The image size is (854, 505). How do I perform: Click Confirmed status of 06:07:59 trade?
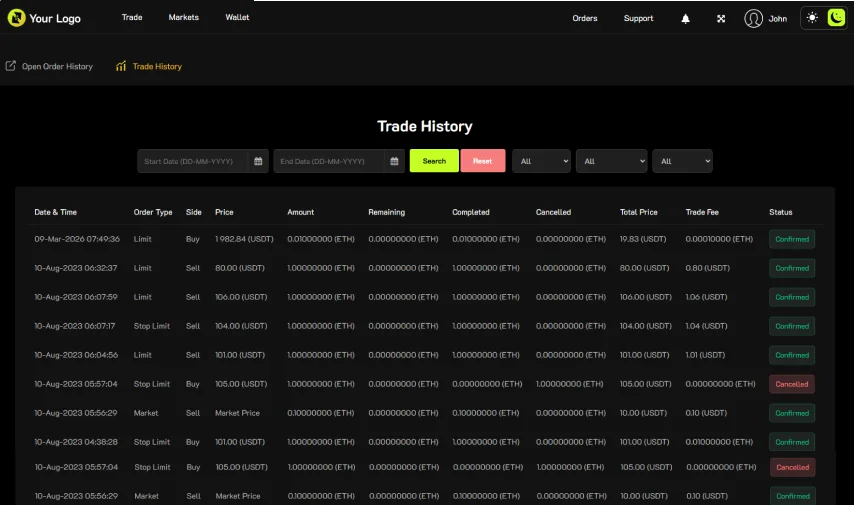792,297
